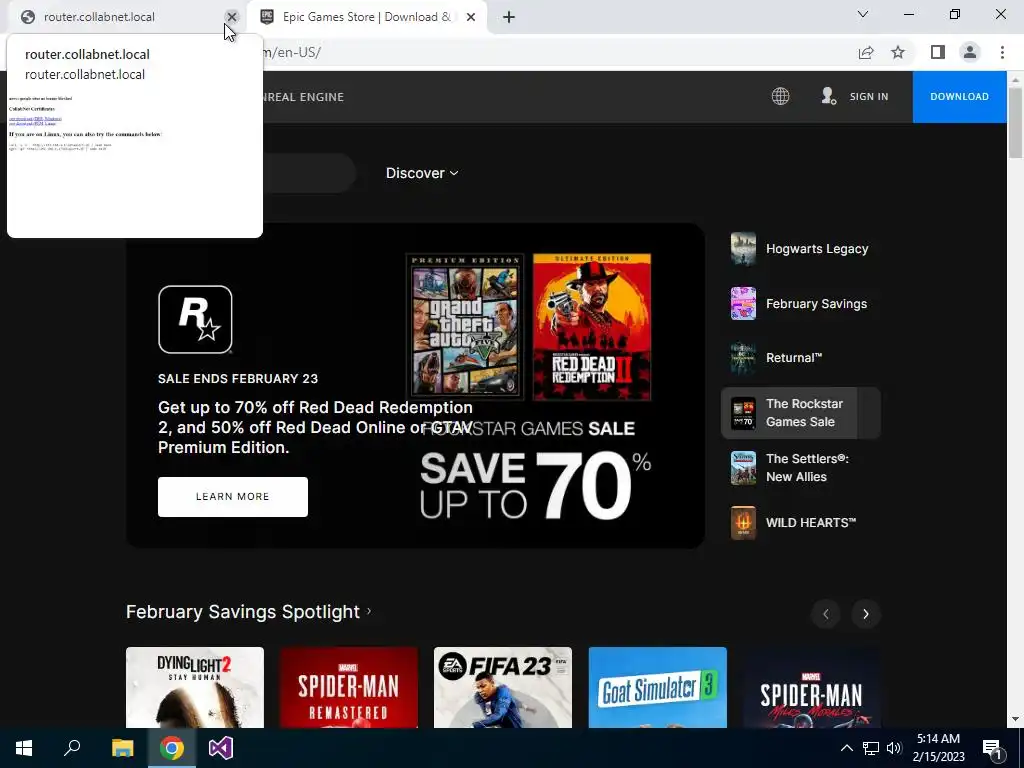The image size is (1024, 768).
Task: Select The Settlers: New Allies item
Action: 801,468
